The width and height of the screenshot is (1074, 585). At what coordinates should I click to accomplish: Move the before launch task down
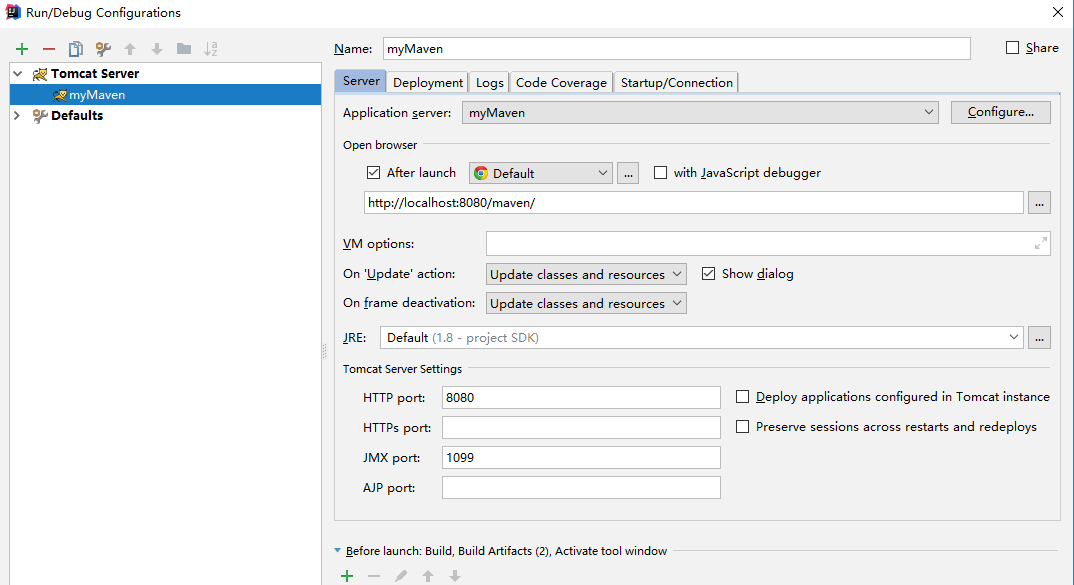(x=455, y=576)
